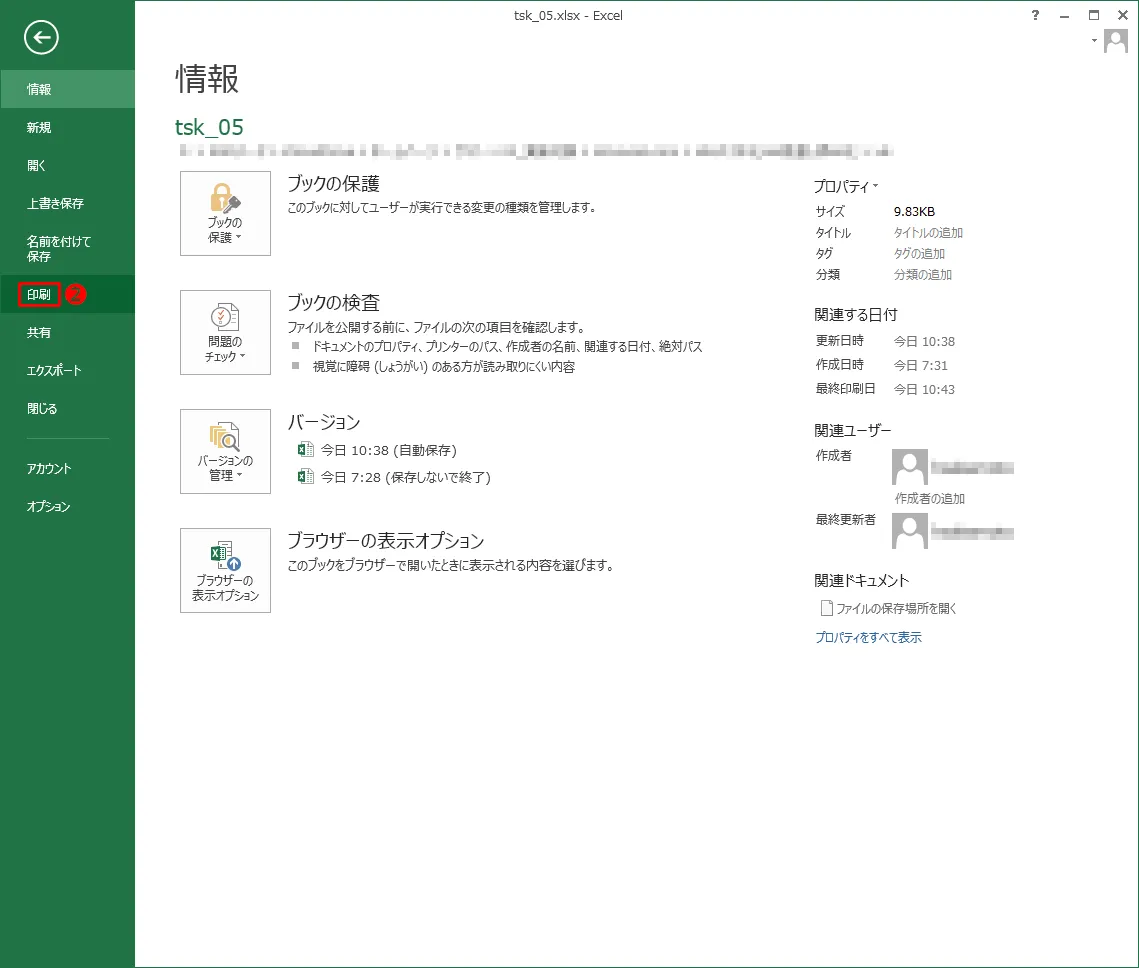The height and width of the screenshot is (968, 1139).
Task: Open the 情報 tab in backstage menu
Action: [x=67, y=89]
